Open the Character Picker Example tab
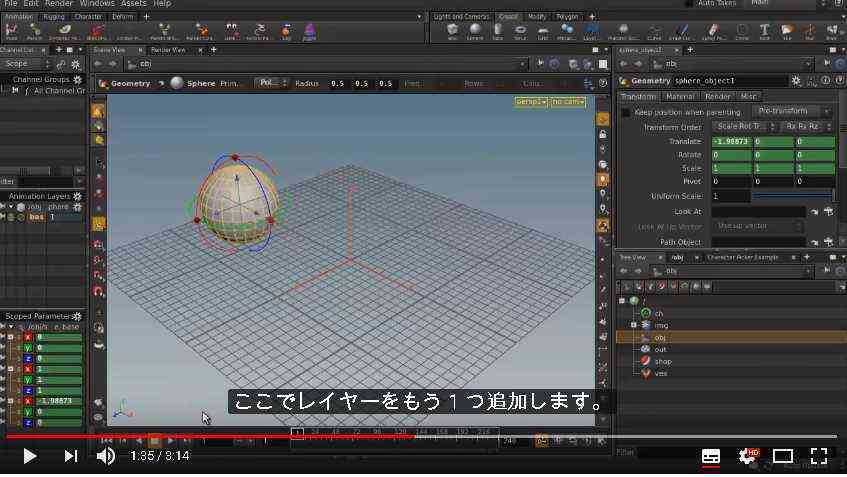Screen dimensions: 847x477 click(x=743, y=258)
